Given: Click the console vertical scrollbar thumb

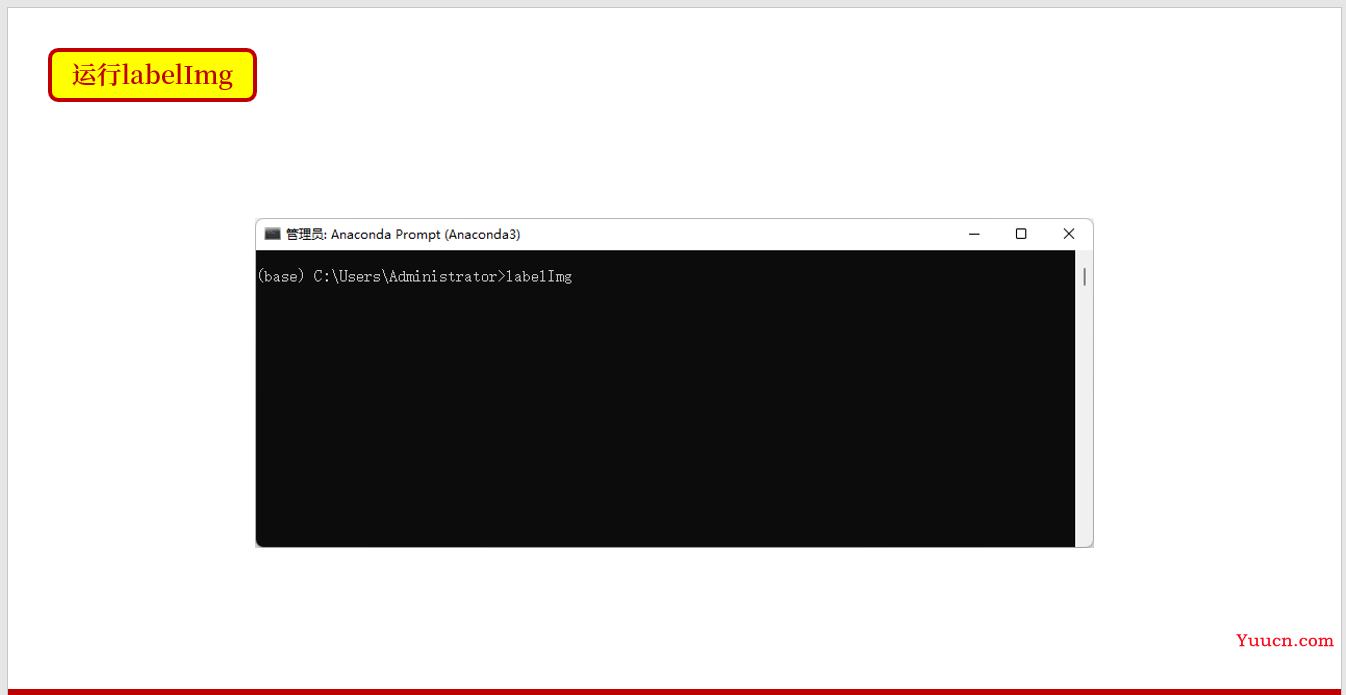Looking at the screenshot, I should coord(1084,277).
